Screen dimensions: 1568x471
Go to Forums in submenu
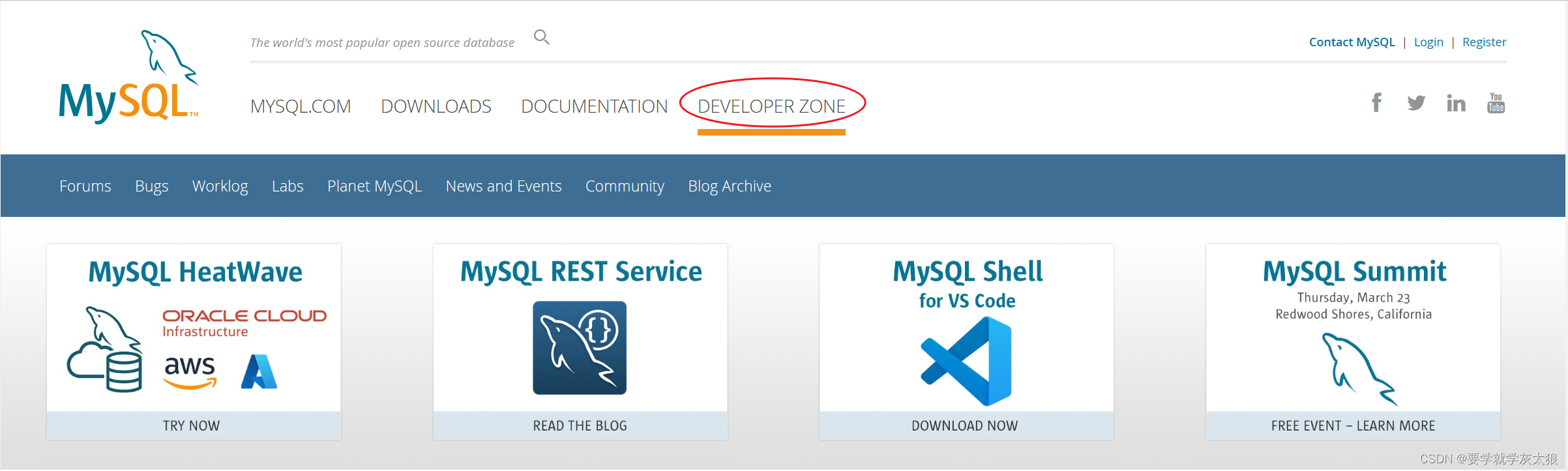[x=85, y=186]
